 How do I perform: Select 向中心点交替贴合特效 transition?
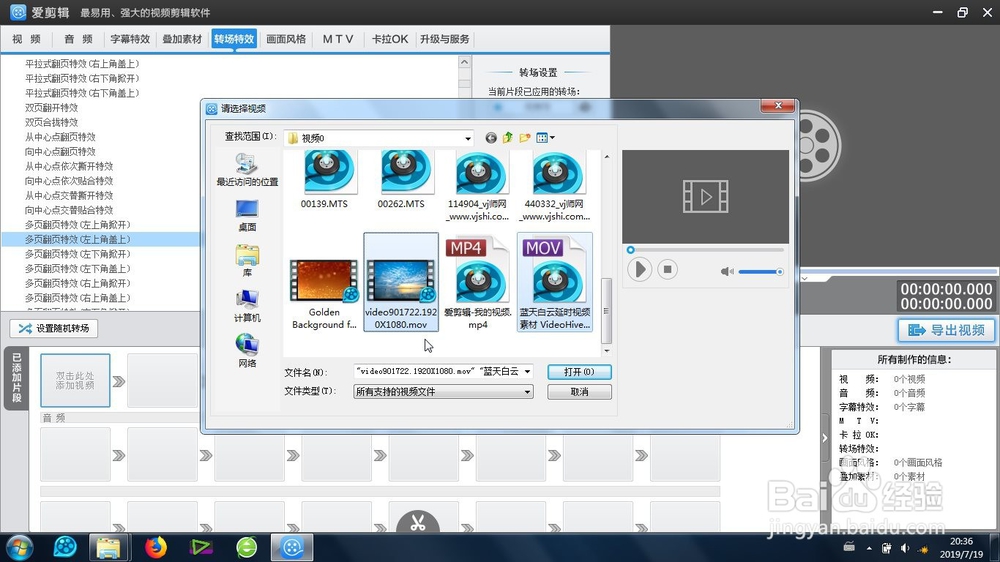69,211
